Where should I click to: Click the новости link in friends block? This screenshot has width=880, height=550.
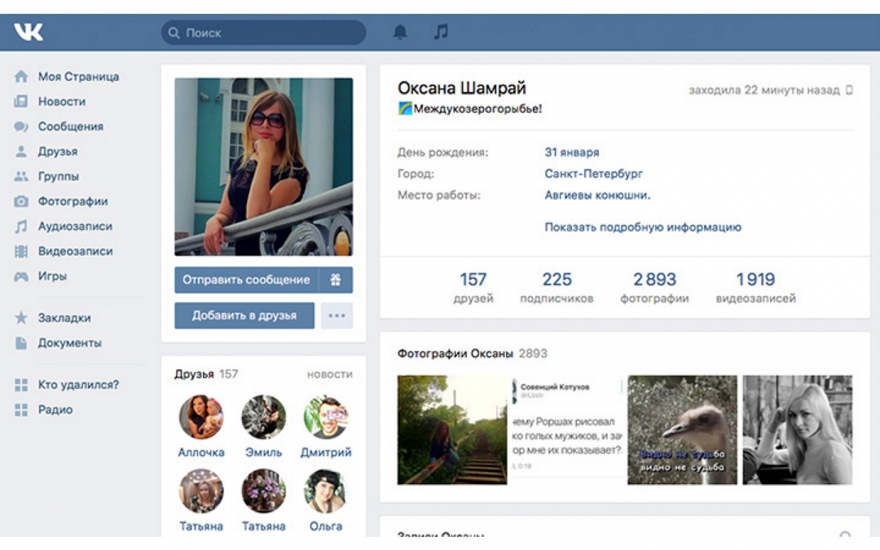[329, 374]
